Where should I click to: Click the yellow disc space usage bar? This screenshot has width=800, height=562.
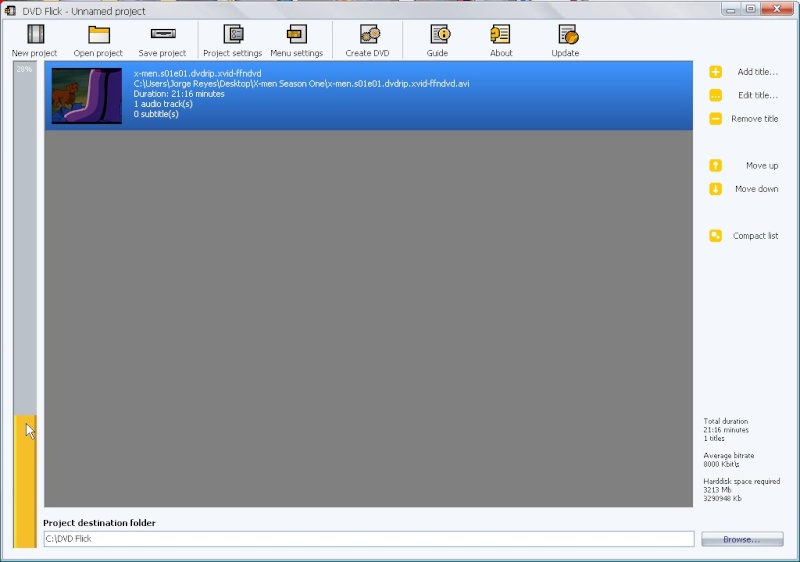click(25, 481)
